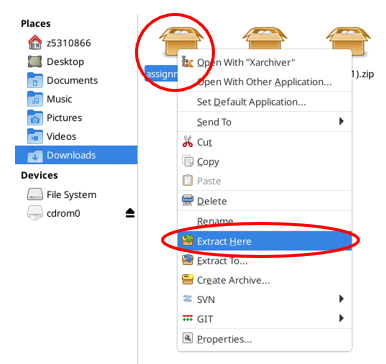This screenshot has height=364, width=386.
Task: Open cdrom0 under Devices
Action: pos(76,213)
